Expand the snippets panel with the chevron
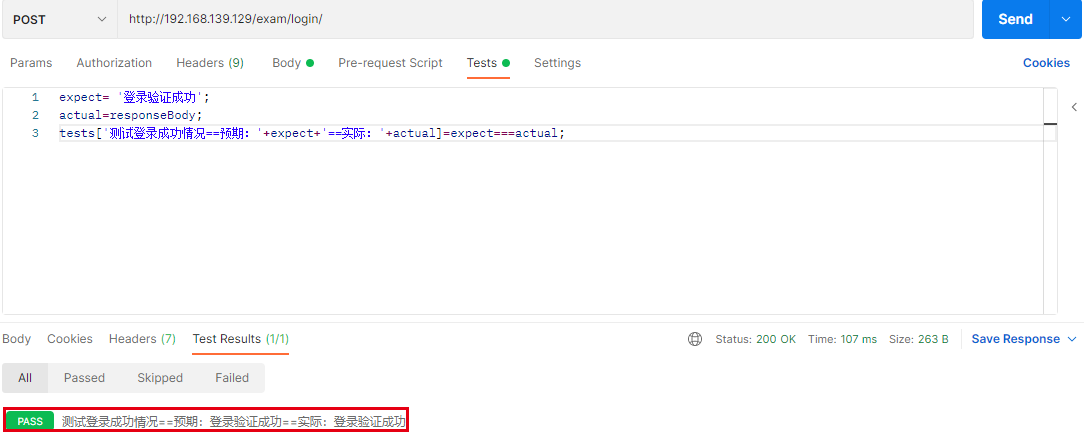1084x435 pixels. pyautogui.click(x=1074, y=107)
